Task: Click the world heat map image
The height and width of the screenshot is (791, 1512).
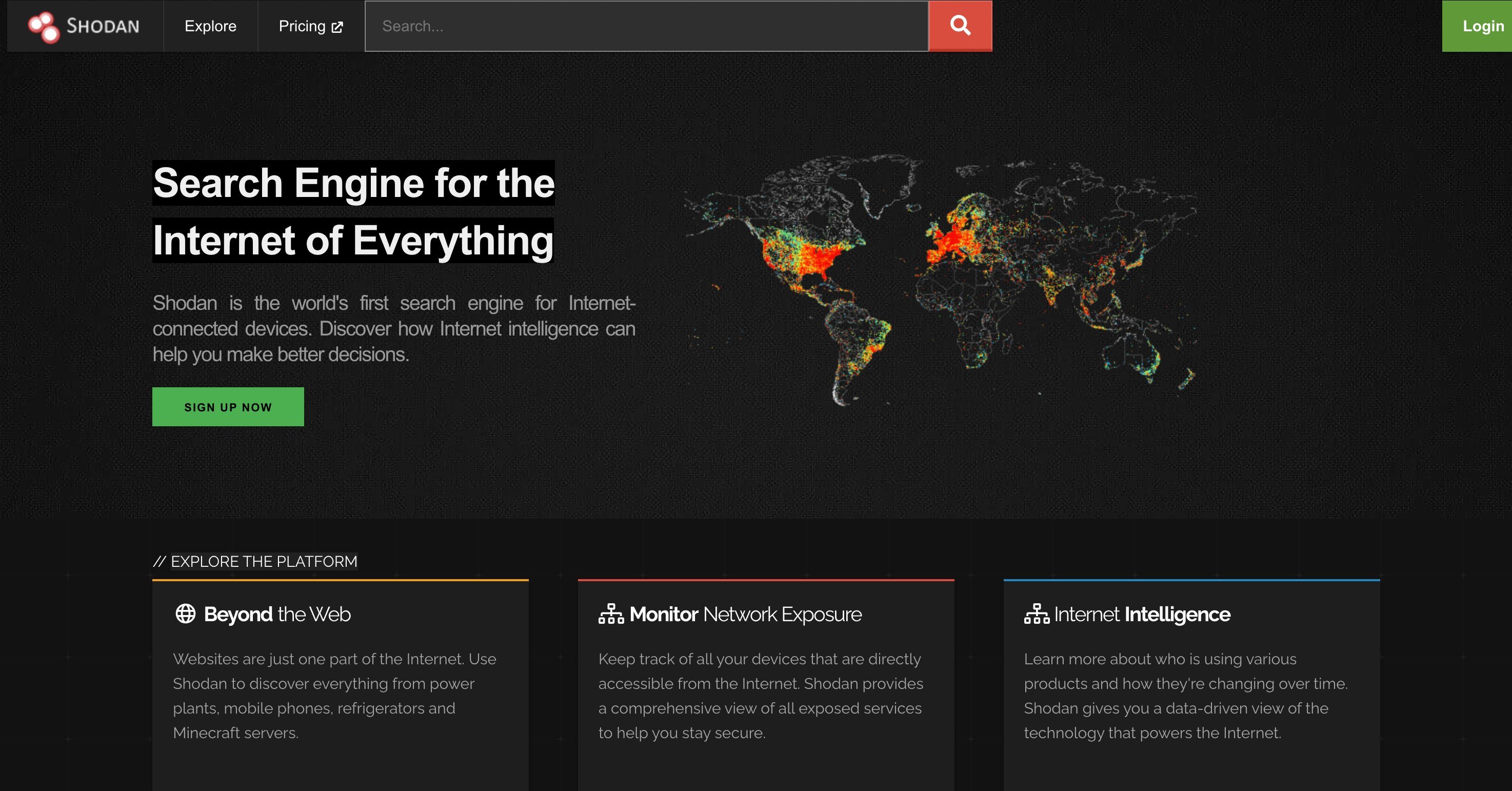Action: click(940, 280)
